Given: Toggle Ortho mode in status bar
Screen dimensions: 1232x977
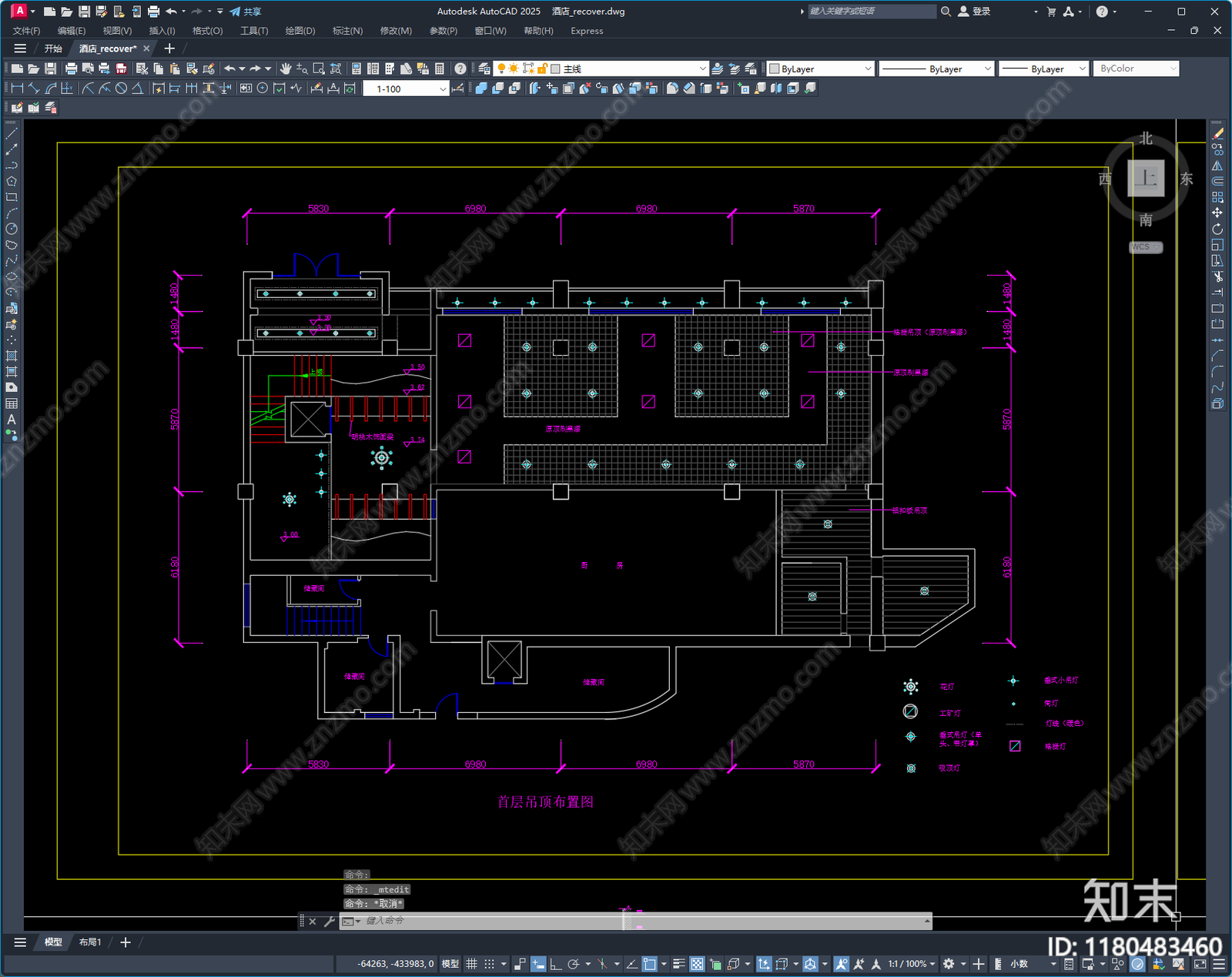Looking at the screenshot, I should point(555,964).
